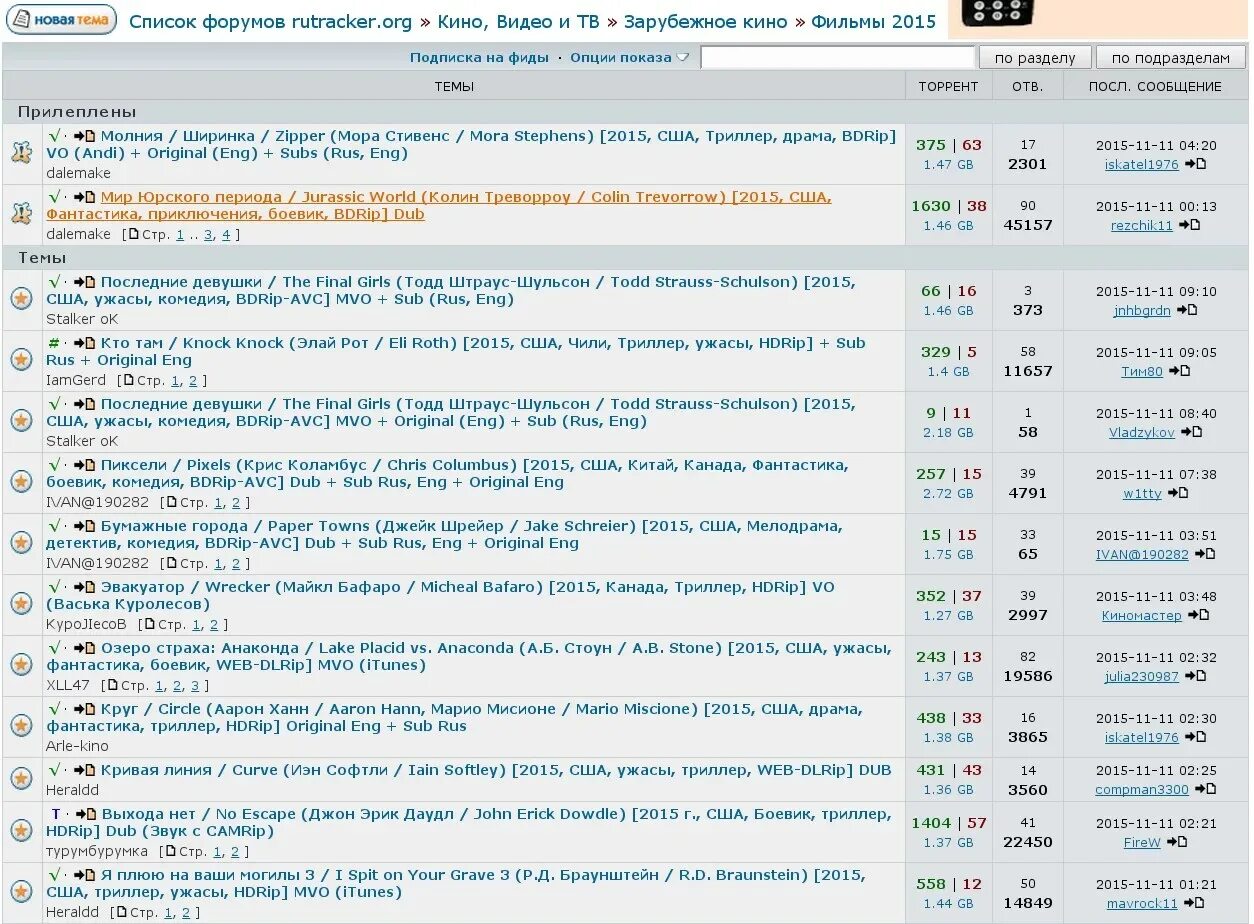Go to last post icon by FireW
Image resolution: width=1254 pixels, height=924 pixels.
point(1177,842)
